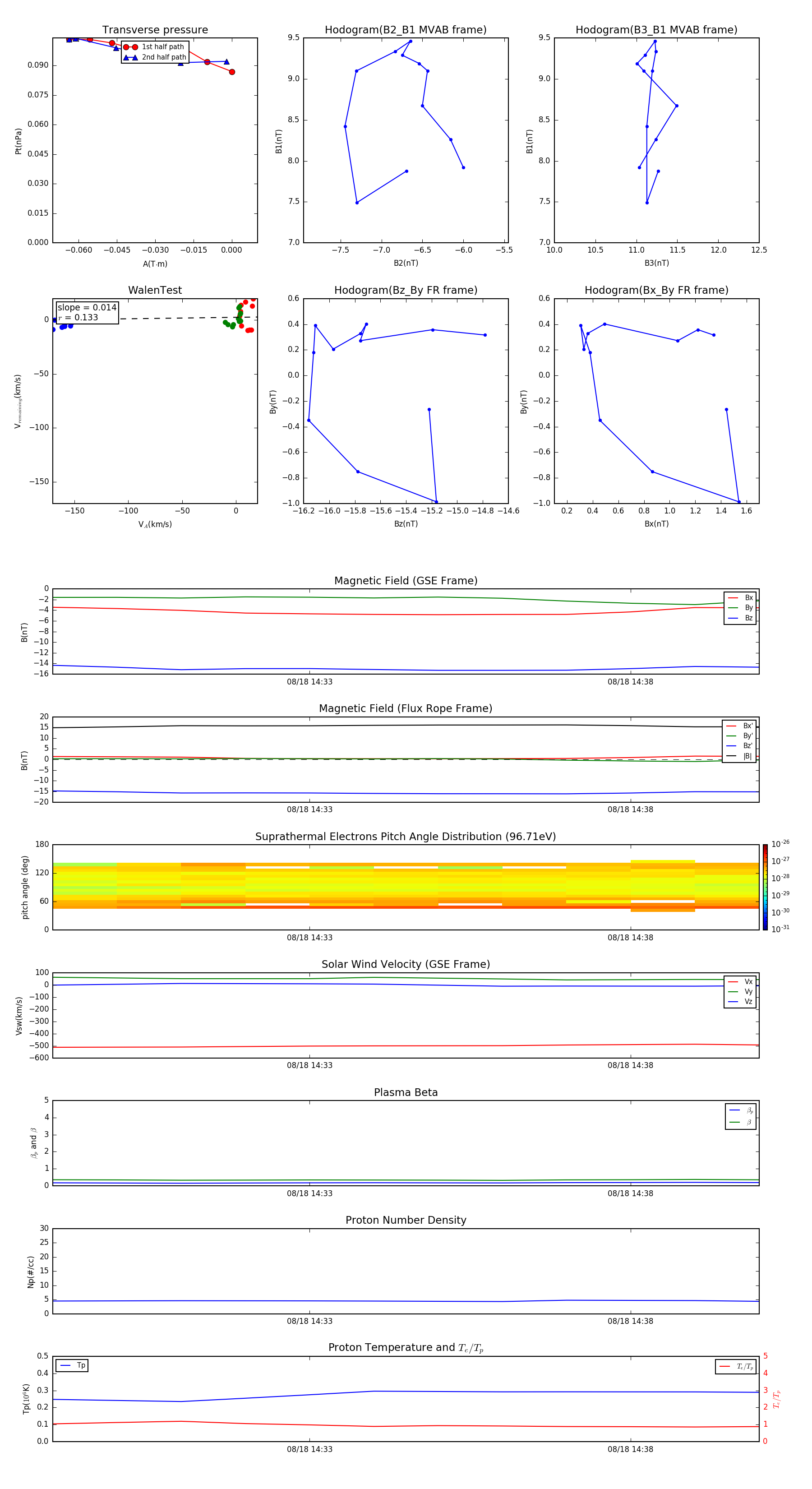The image size is (812, 1489).
Task: Click the last red point of 1st half path
Action: (232, 72)
